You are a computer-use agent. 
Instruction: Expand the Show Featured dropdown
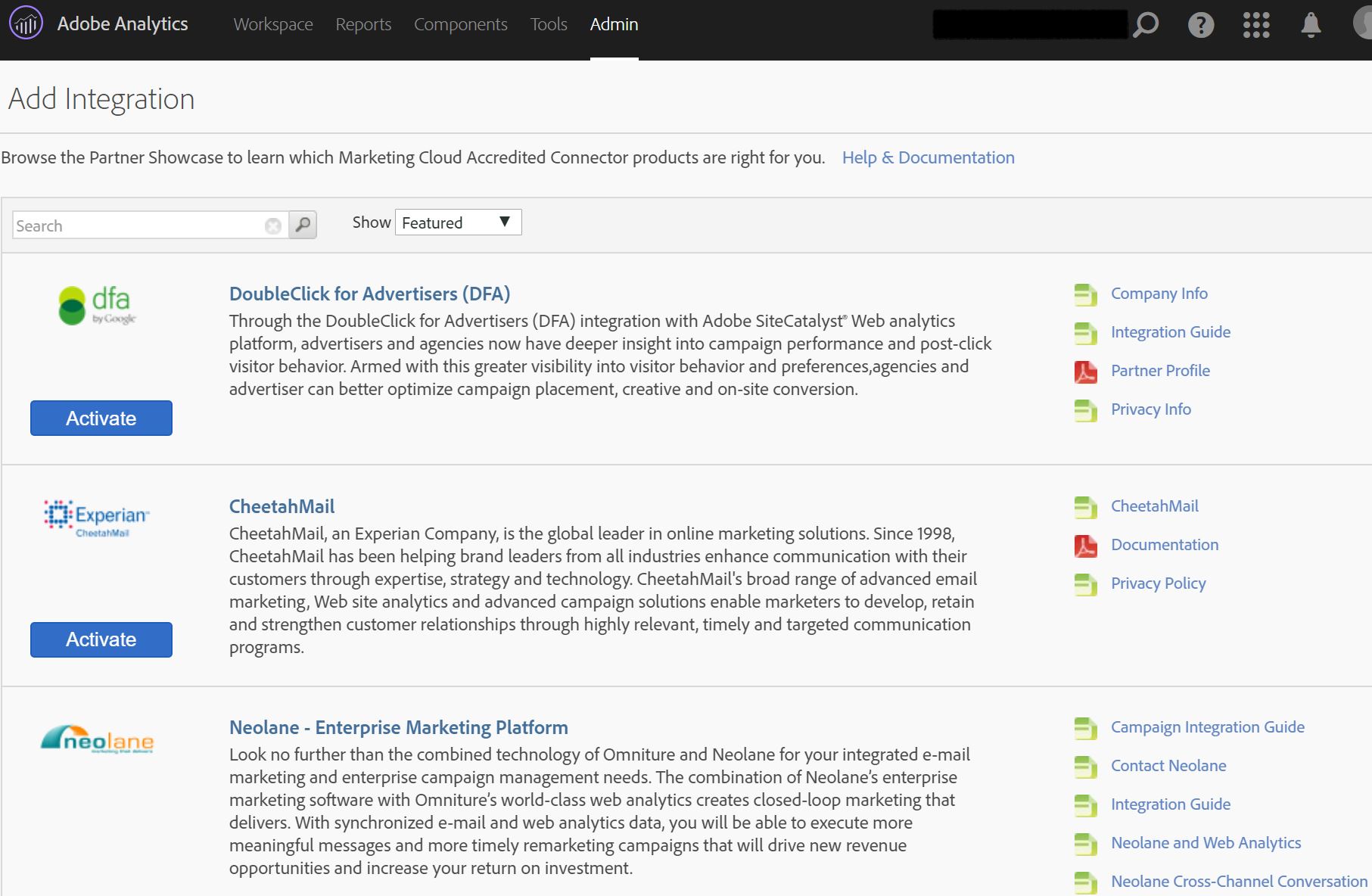point(458,222)
